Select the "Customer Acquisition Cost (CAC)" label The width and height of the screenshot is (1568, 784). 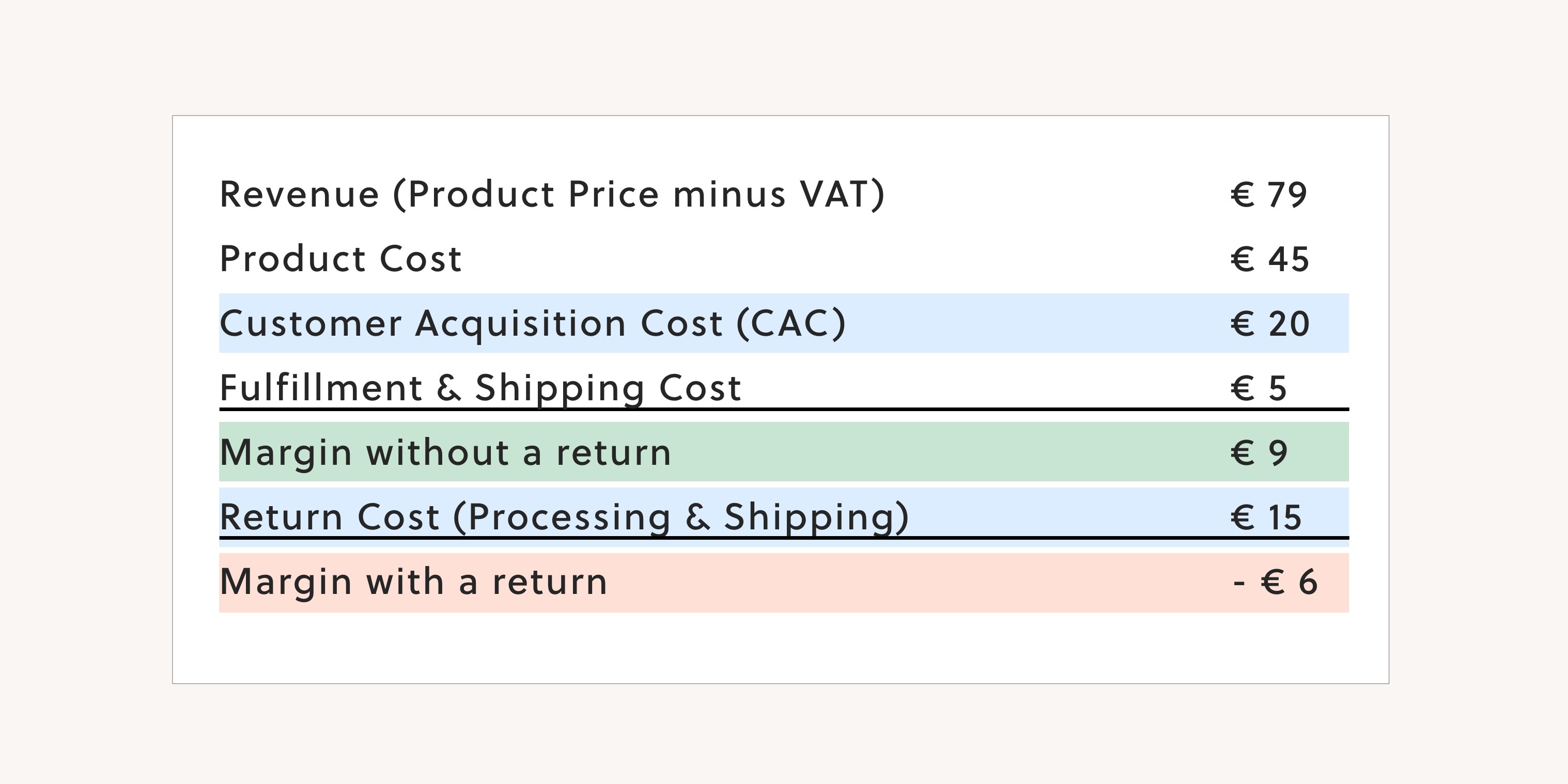click(533, 323)
